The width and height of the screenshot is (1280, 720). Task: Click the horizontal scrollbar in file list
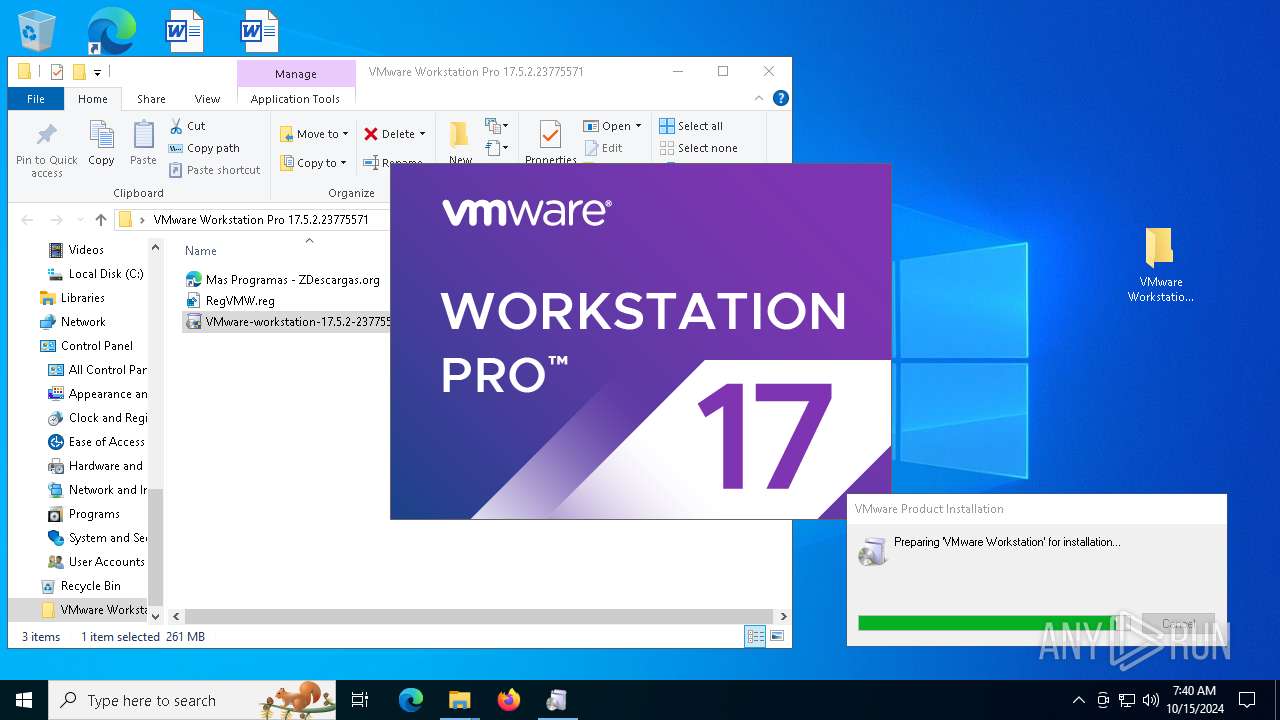tap(478, 617)
